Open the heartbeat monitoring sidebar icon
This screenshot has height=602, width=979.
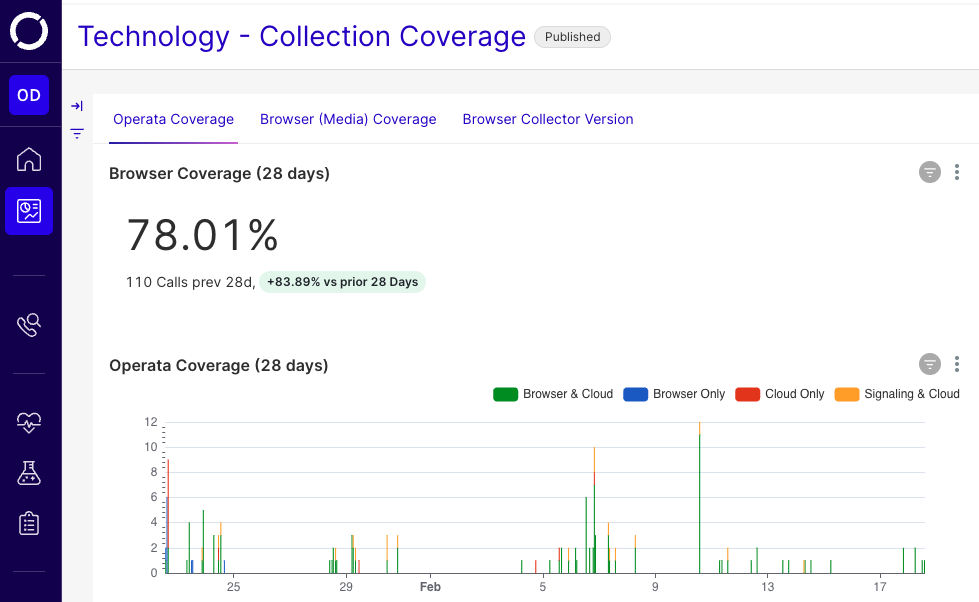coord(29,423)
